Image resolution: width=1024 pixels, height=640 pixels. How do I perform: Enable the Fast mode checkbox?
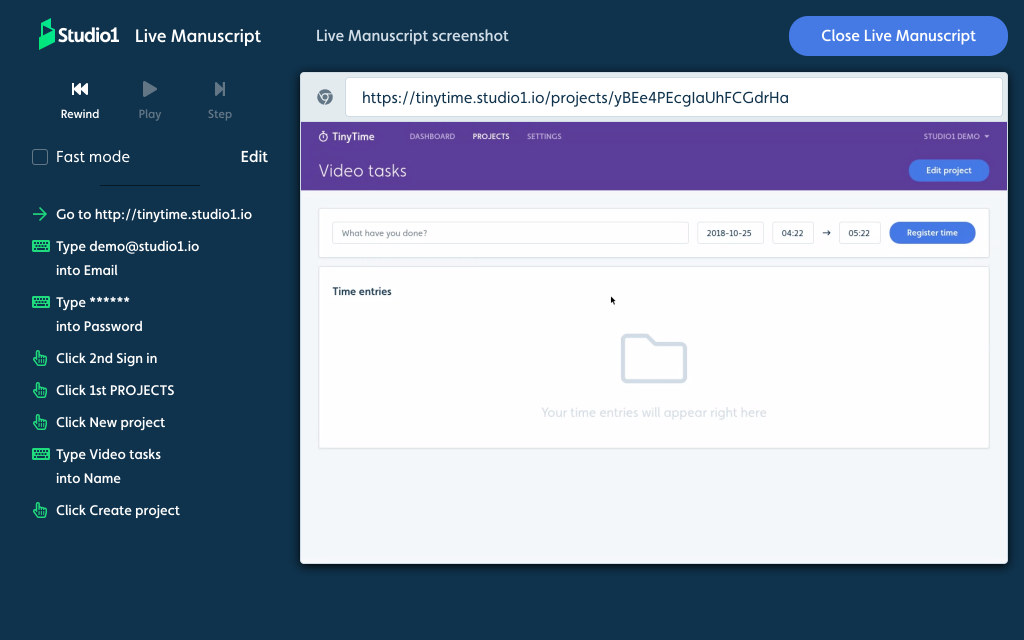[40, 157]
